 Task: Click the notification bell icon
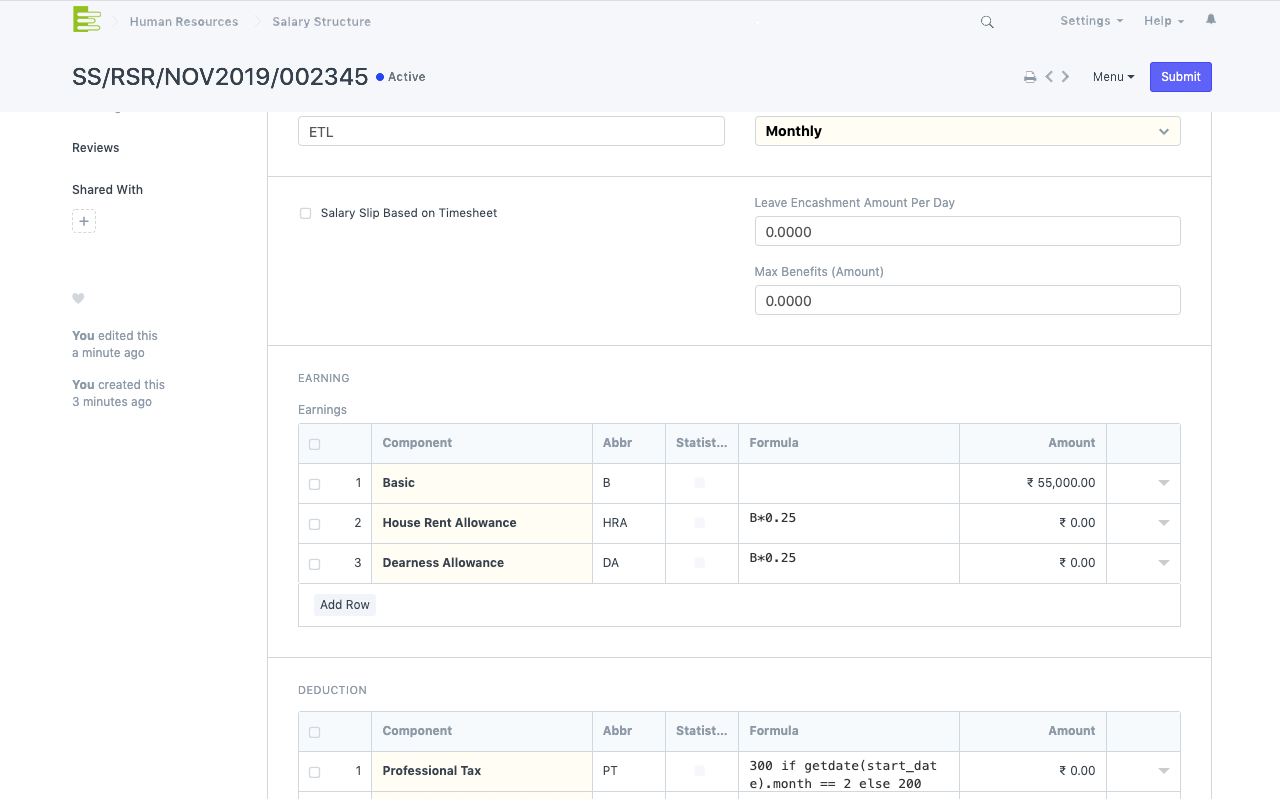point(1211,20)
